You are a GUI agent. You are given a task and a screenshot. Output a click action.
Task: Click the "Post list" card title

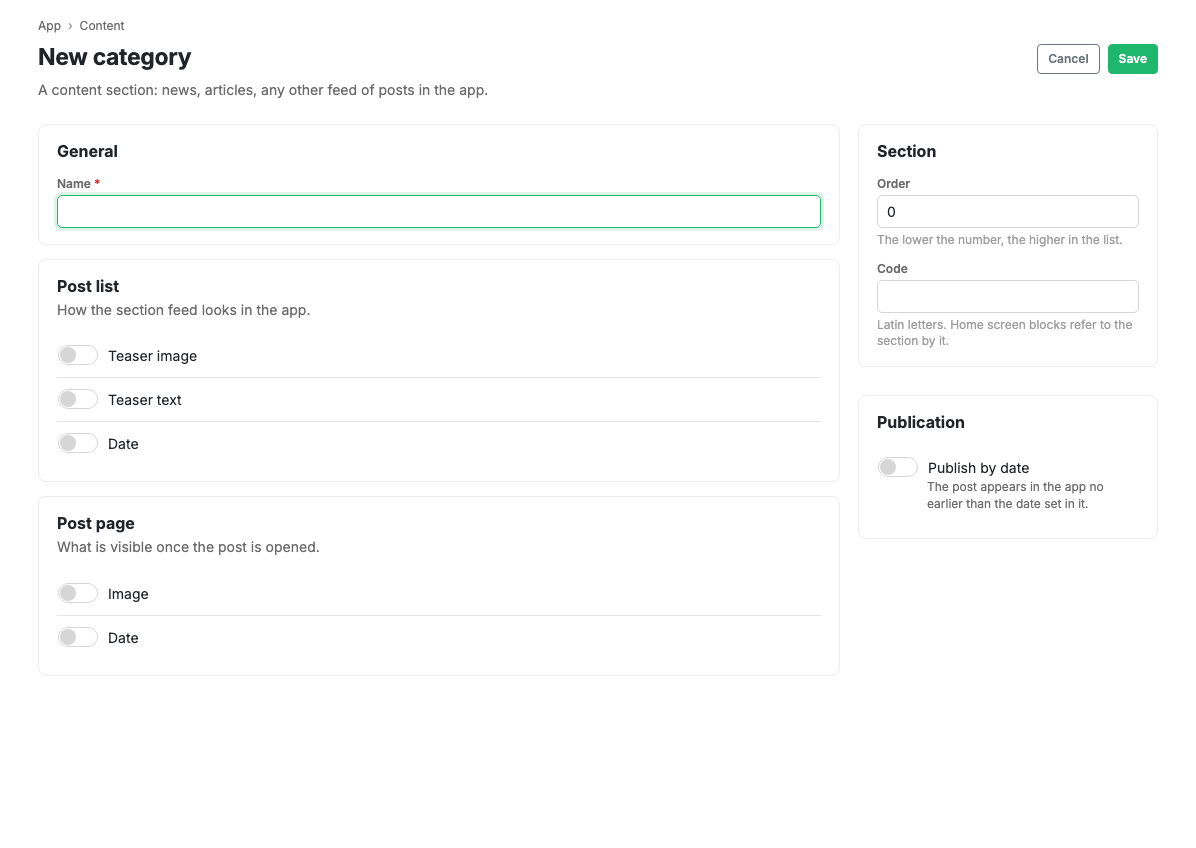pos(88,286)
